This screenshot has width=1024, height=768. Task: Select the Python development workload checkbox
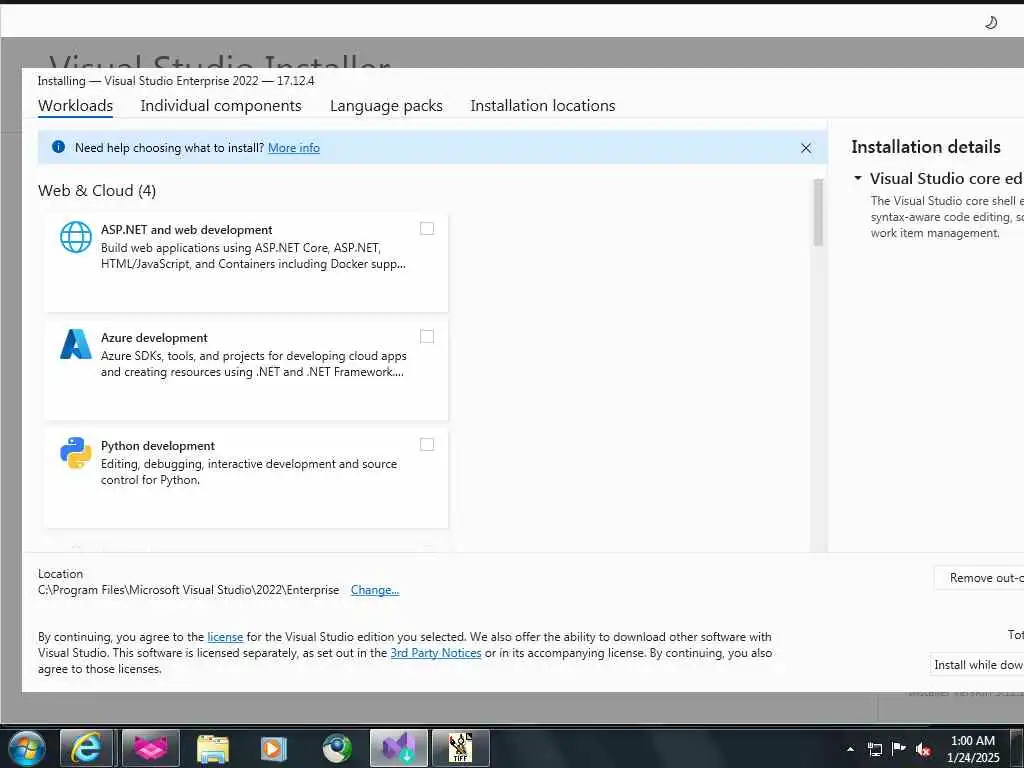click(x=426, y=445)
